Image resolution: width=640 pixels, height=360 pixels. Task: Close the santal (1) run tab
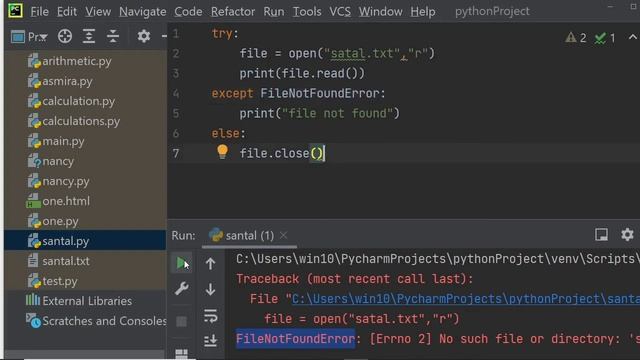[x=284, y=235]
